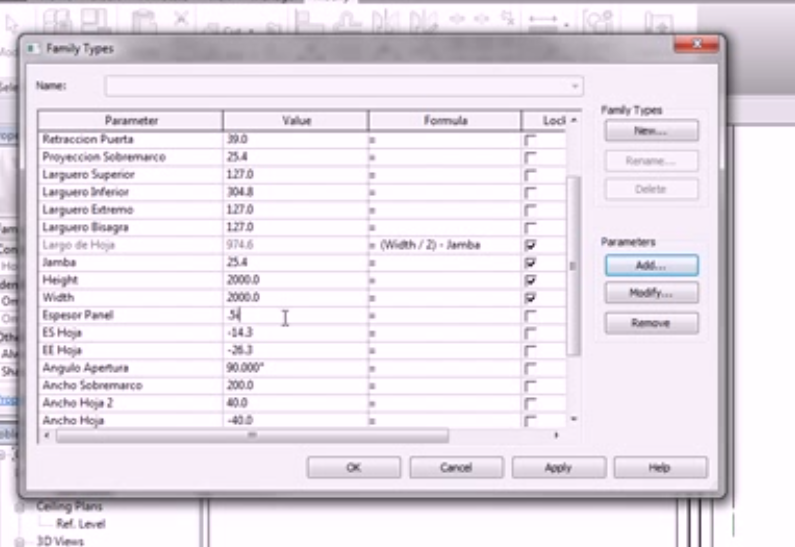Image resolution: width=795 pixels, height=547 pixels.
Task: Edit the Retraccion Puerta value 39.0
Action: click(x=296, y=139)
